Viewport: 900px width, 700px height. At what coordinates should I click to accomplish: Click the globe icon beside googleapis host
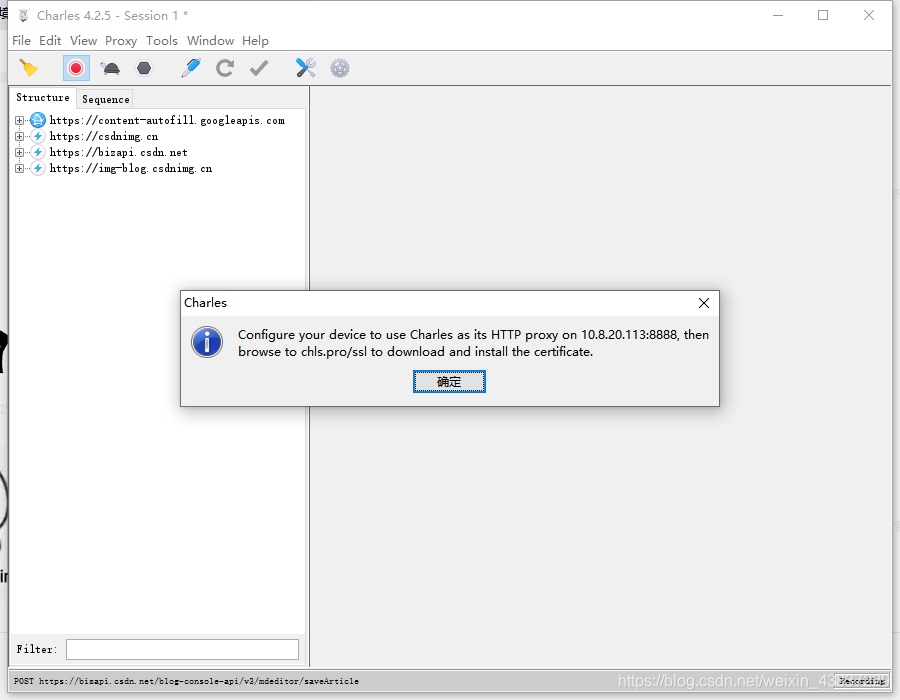click(38, 120)
